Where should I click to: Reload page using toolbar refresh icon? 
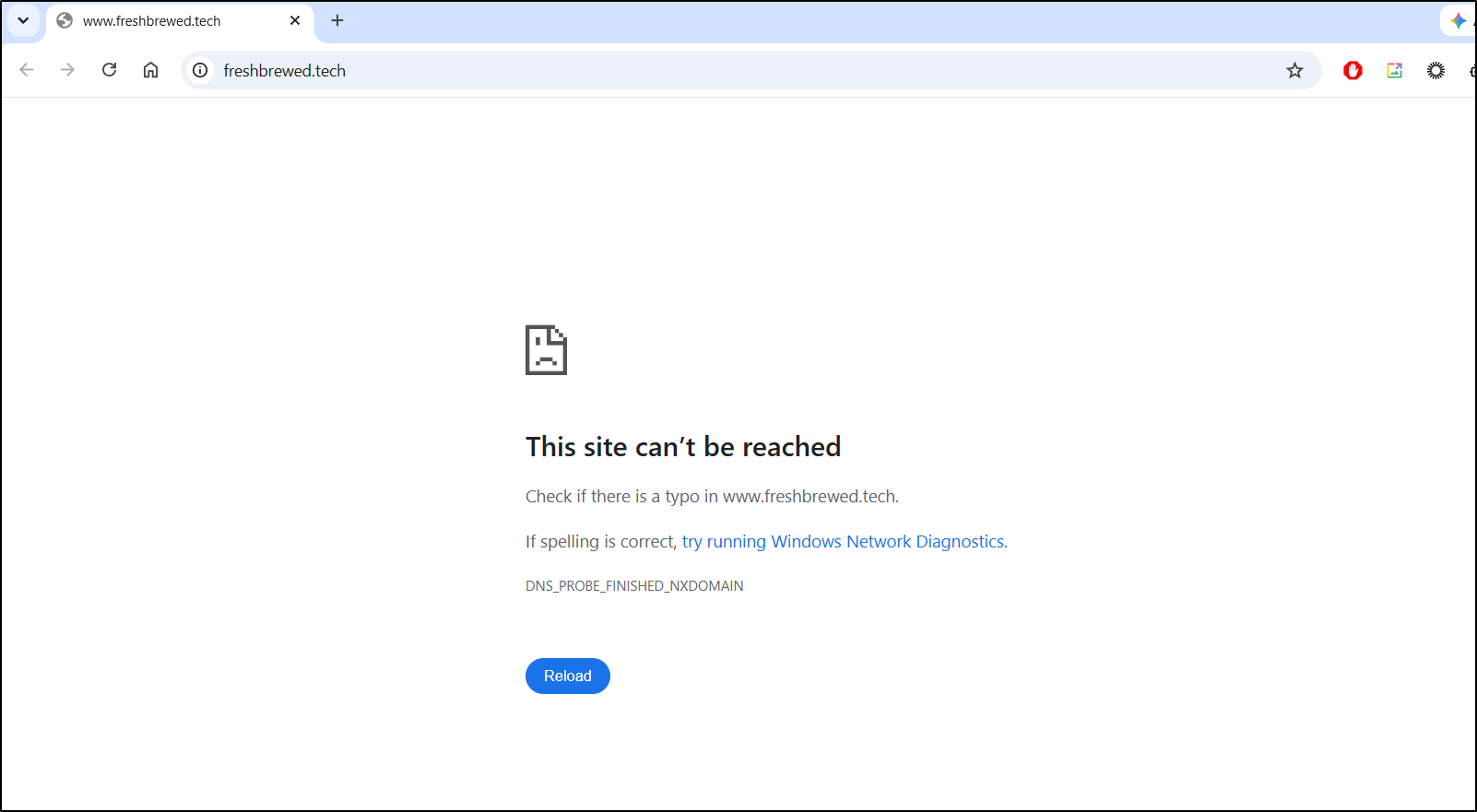(x=109, y=70)
